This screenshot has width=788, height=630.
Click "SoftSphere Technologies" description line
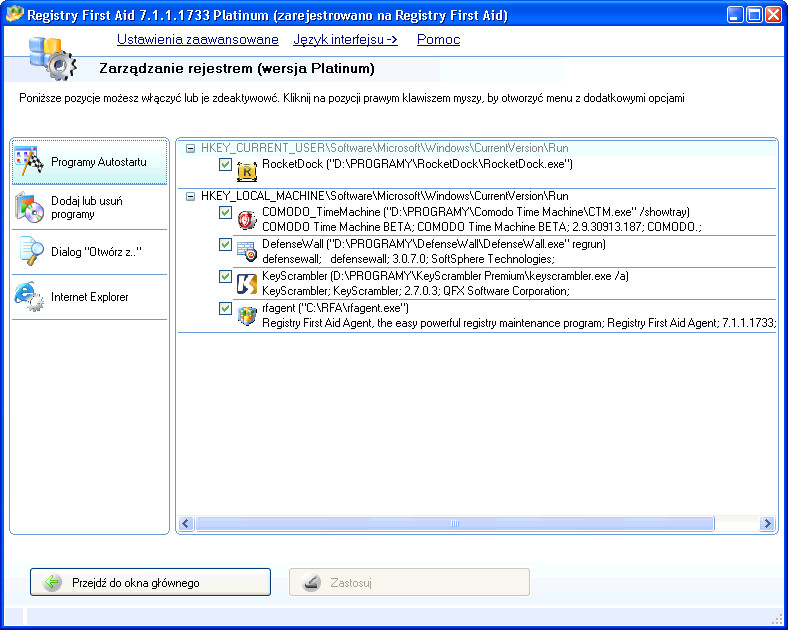pos(408,259)
